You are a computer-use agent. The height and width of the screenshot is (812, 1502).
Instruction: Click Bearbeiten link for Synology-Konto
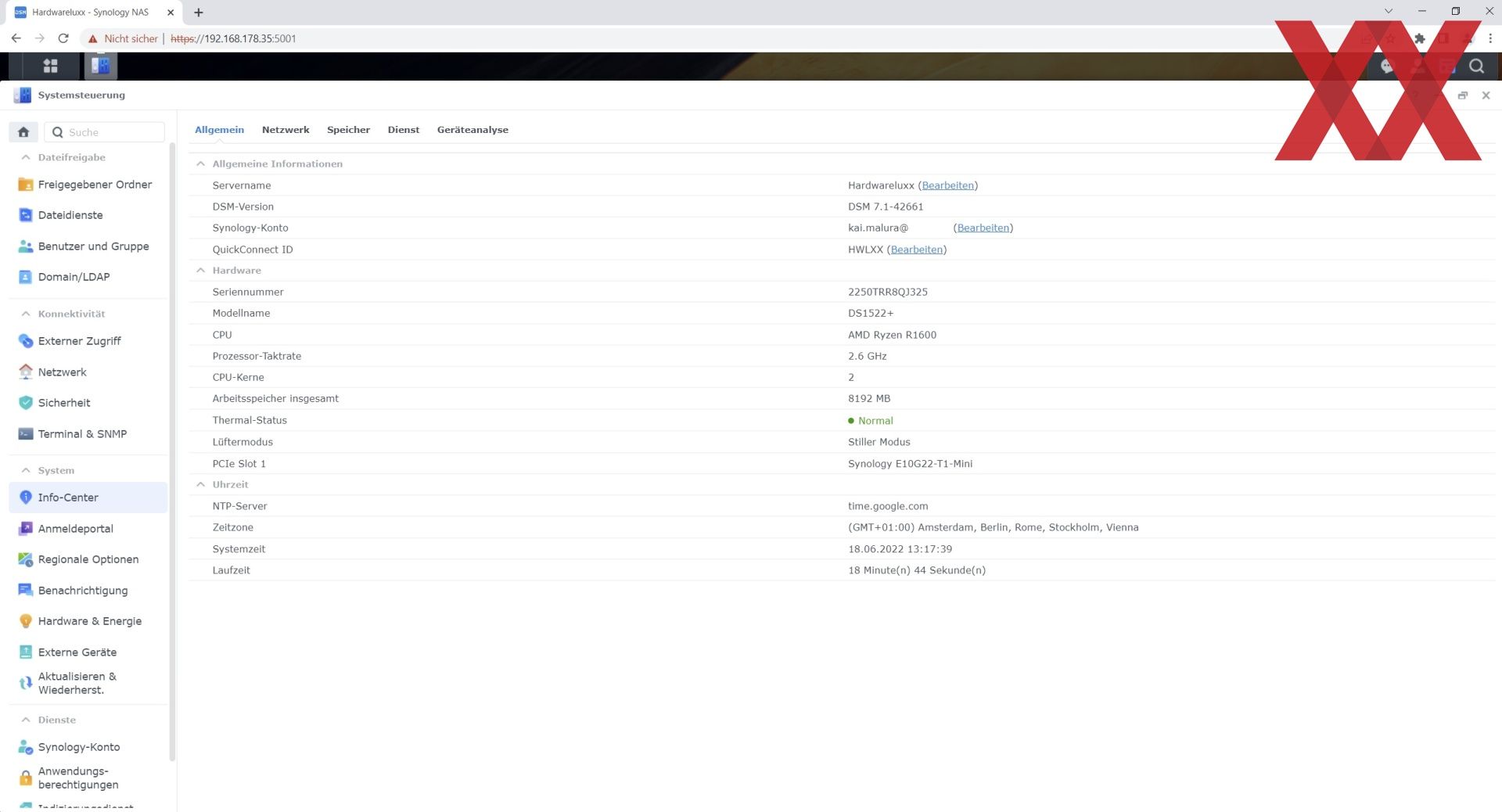pos(983,228)
